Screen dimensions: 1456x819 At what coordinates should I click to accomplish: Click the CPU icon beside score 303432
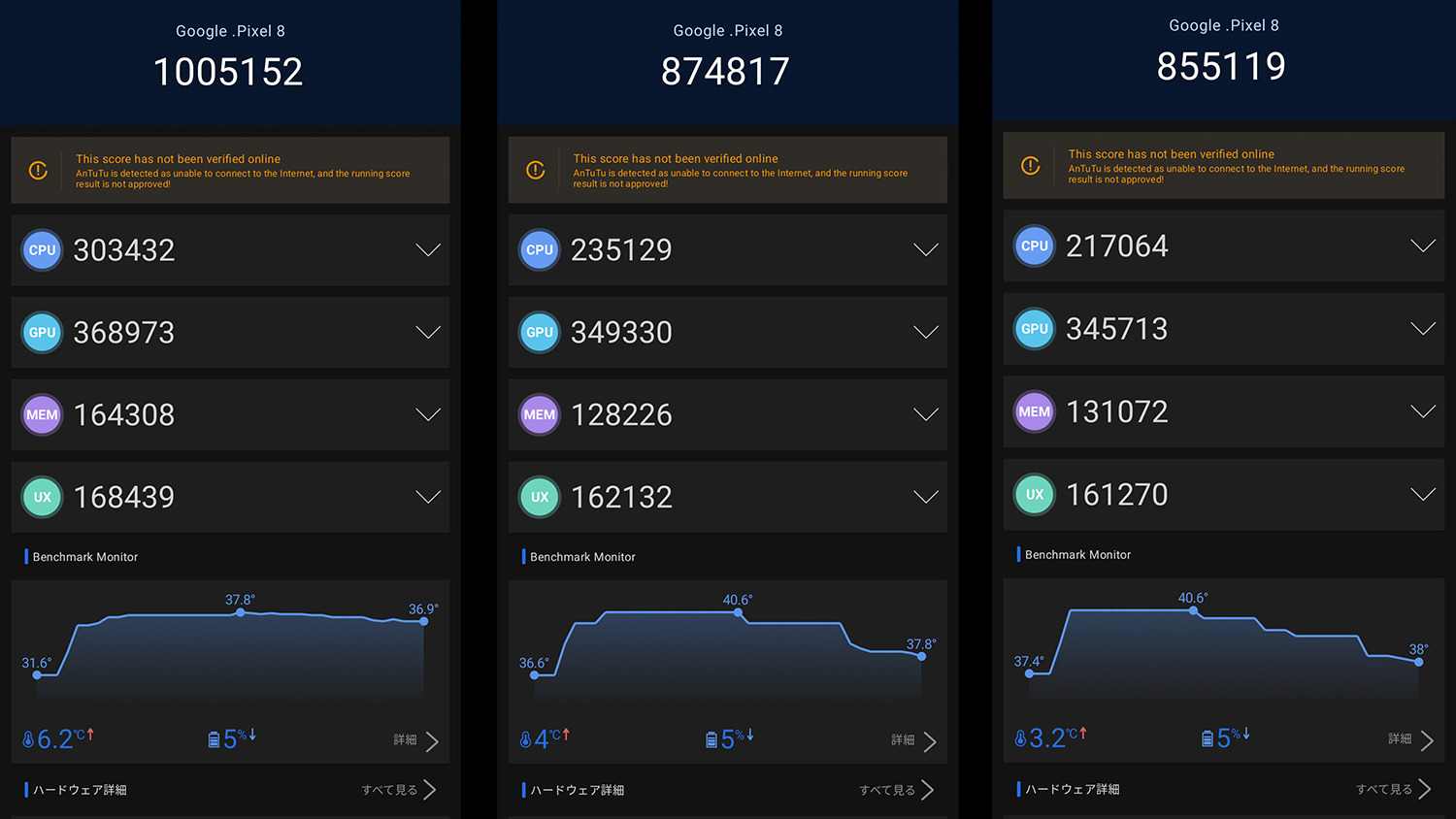tap(42, 250)
